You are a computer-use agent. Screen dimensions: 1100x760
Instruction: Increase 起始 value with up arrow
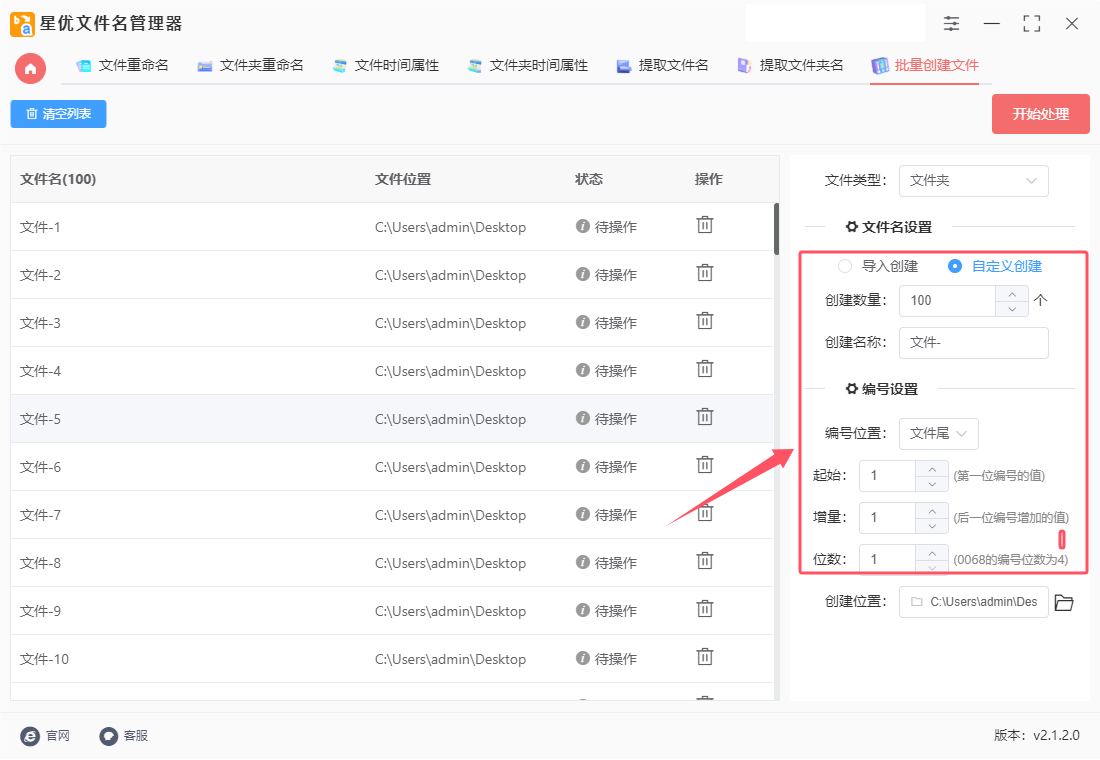tap(932, 469)
